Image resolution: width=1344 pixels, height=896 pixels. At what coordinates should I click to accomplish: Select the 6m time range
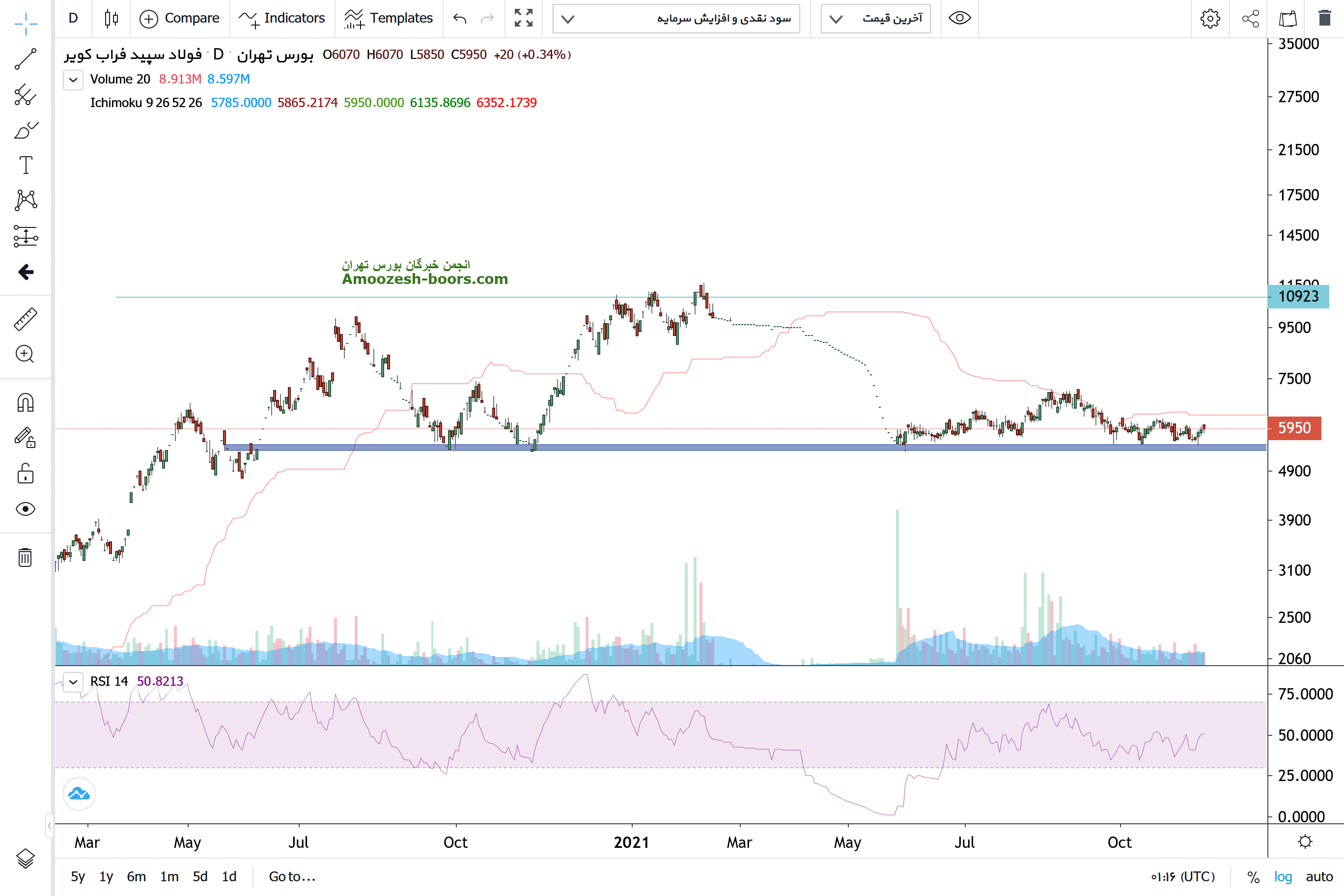[x=136, y=876]
